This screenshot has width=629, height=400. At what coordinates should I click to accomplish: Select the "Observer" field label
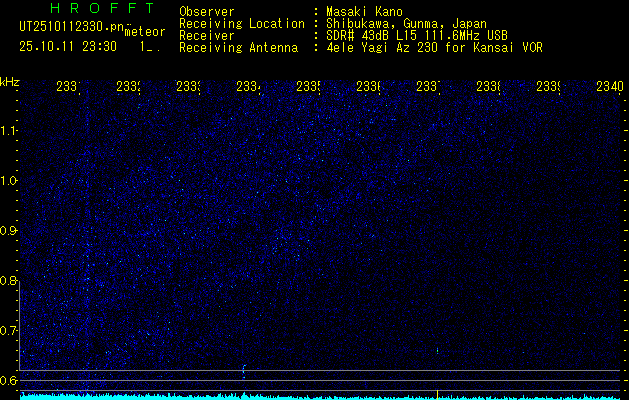(207, 12)
